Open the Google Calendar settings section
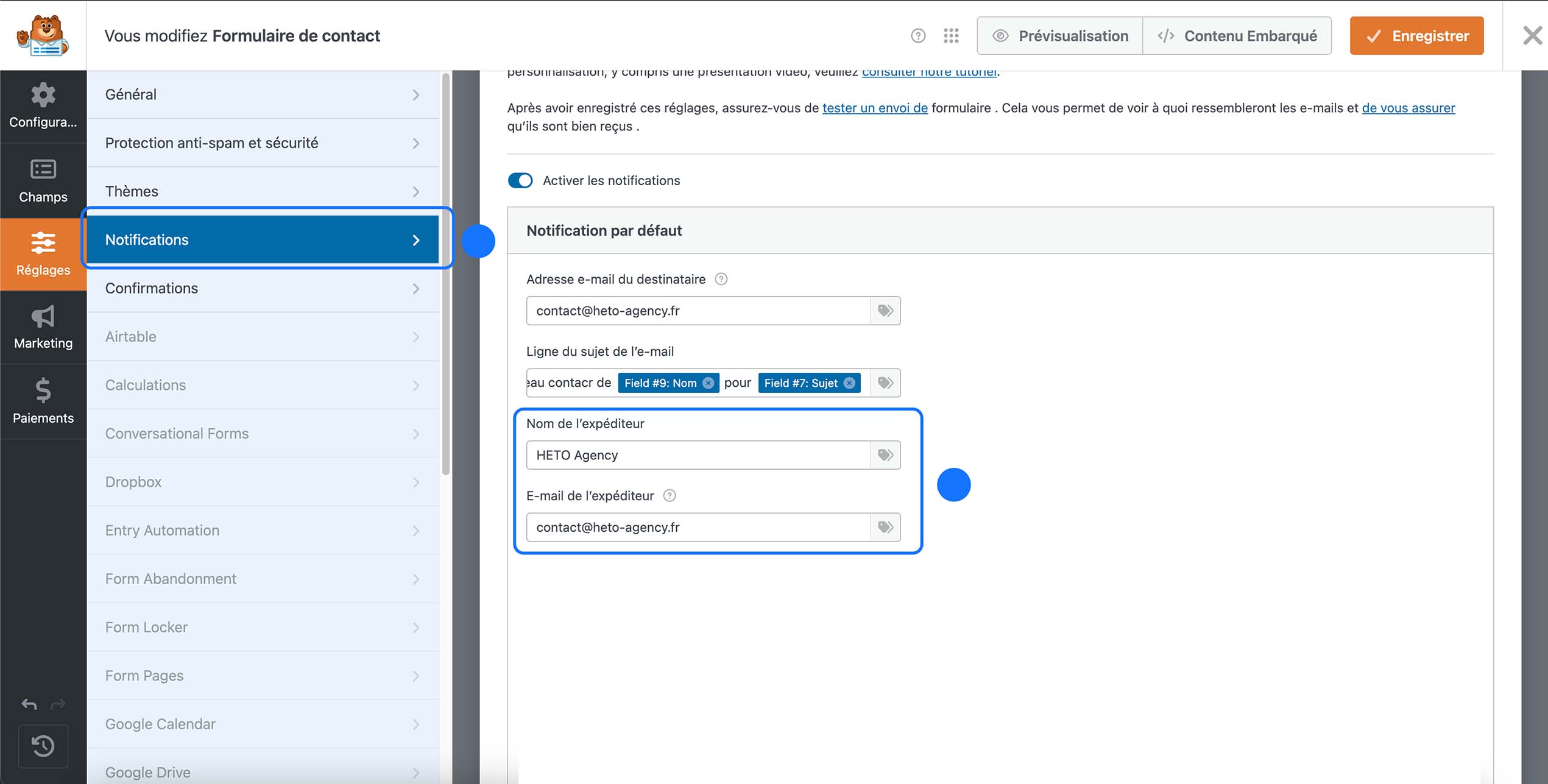This screenshot has width=1548, height=784. pos(263,724)
